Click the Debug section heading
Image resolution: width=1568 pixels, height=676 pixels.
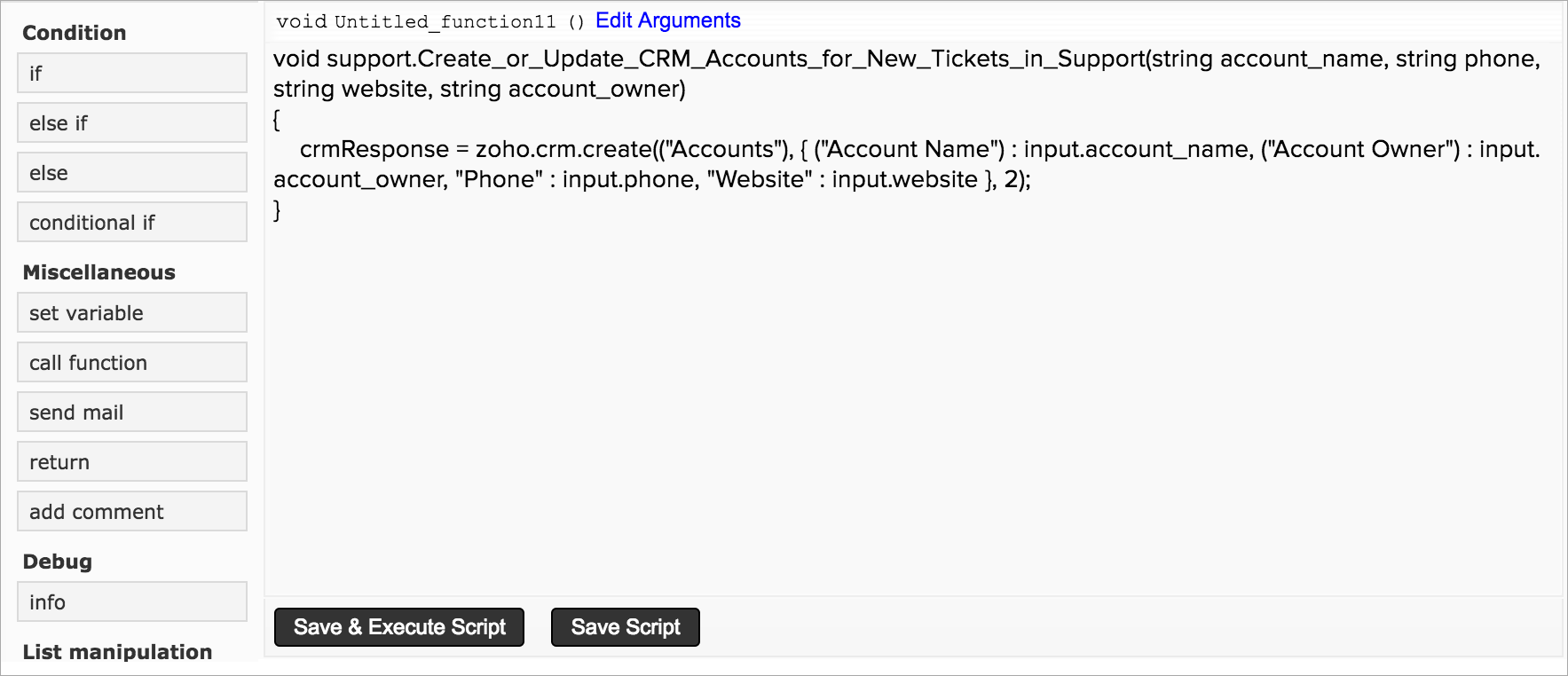(57, 562)
